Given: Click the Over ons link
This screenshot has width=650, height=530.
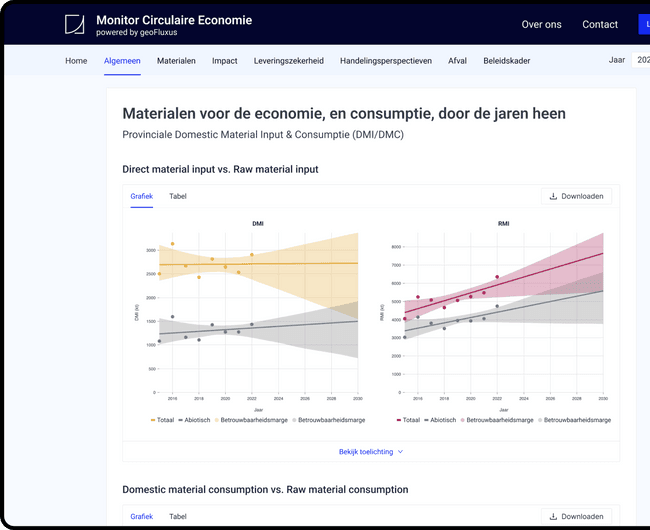Looking at the screenshot, I should point(541,25).
